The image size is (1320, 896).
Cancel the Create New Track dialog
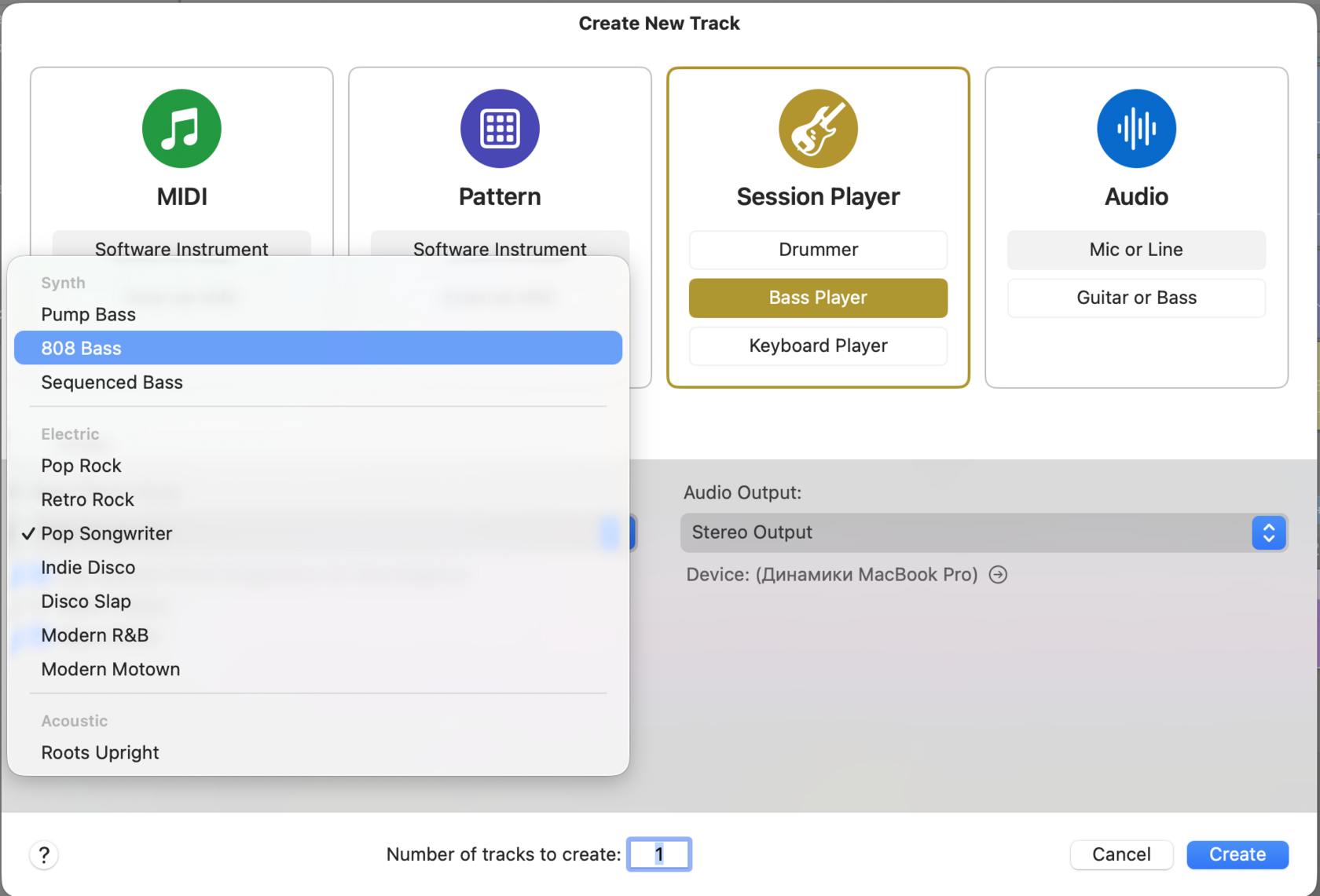coord(1121,854)
